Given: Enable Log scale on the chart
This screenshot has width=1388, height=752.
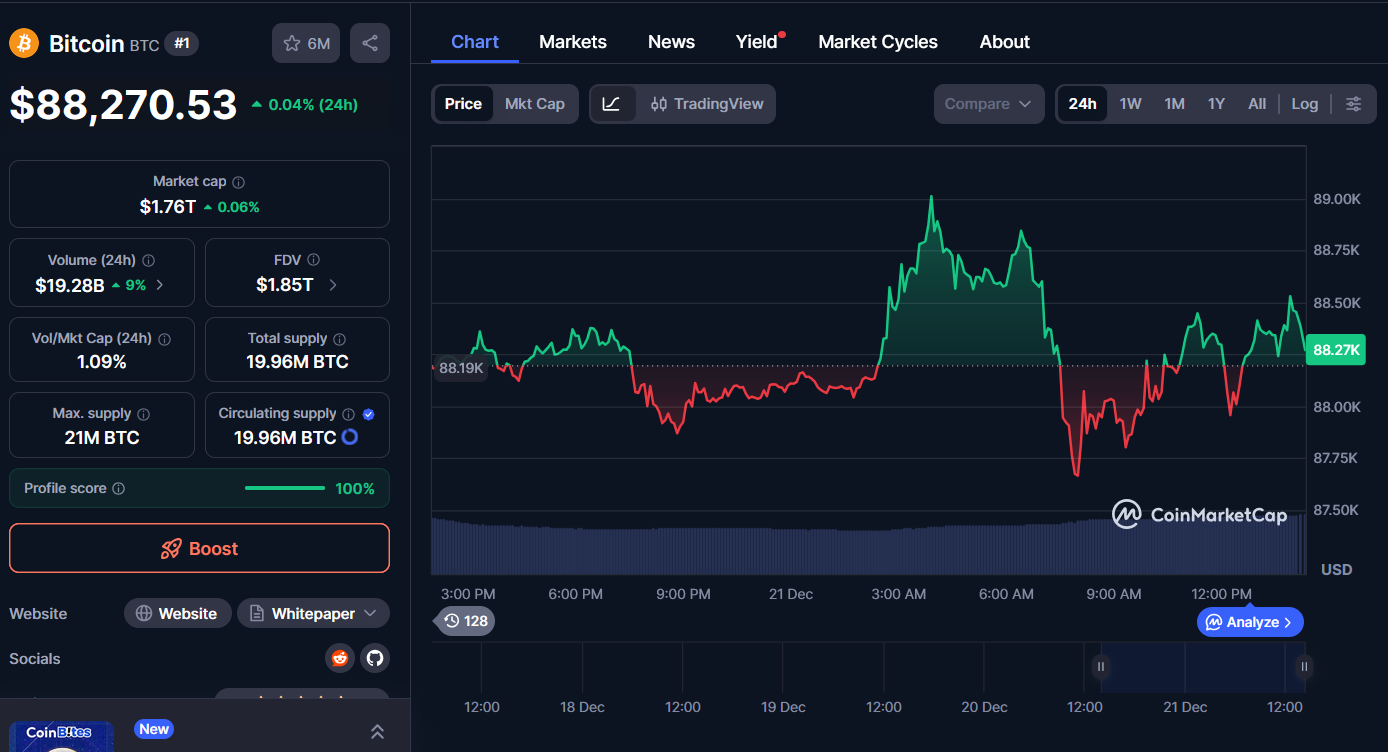Looking at the screenshot, I should pos(1304,104).
